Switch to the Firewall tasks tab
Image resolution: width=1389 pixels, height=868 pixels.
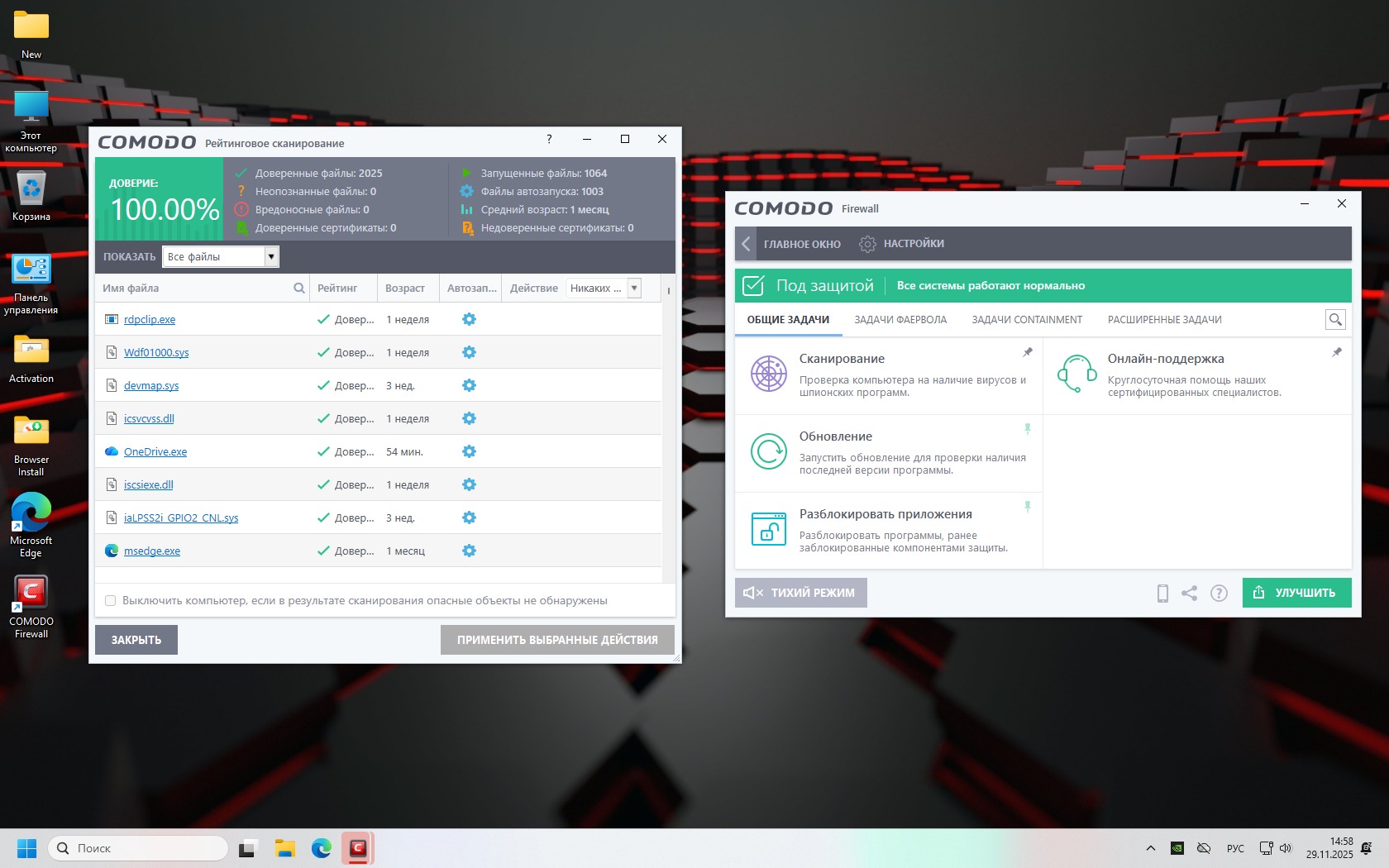pos(900,320)
